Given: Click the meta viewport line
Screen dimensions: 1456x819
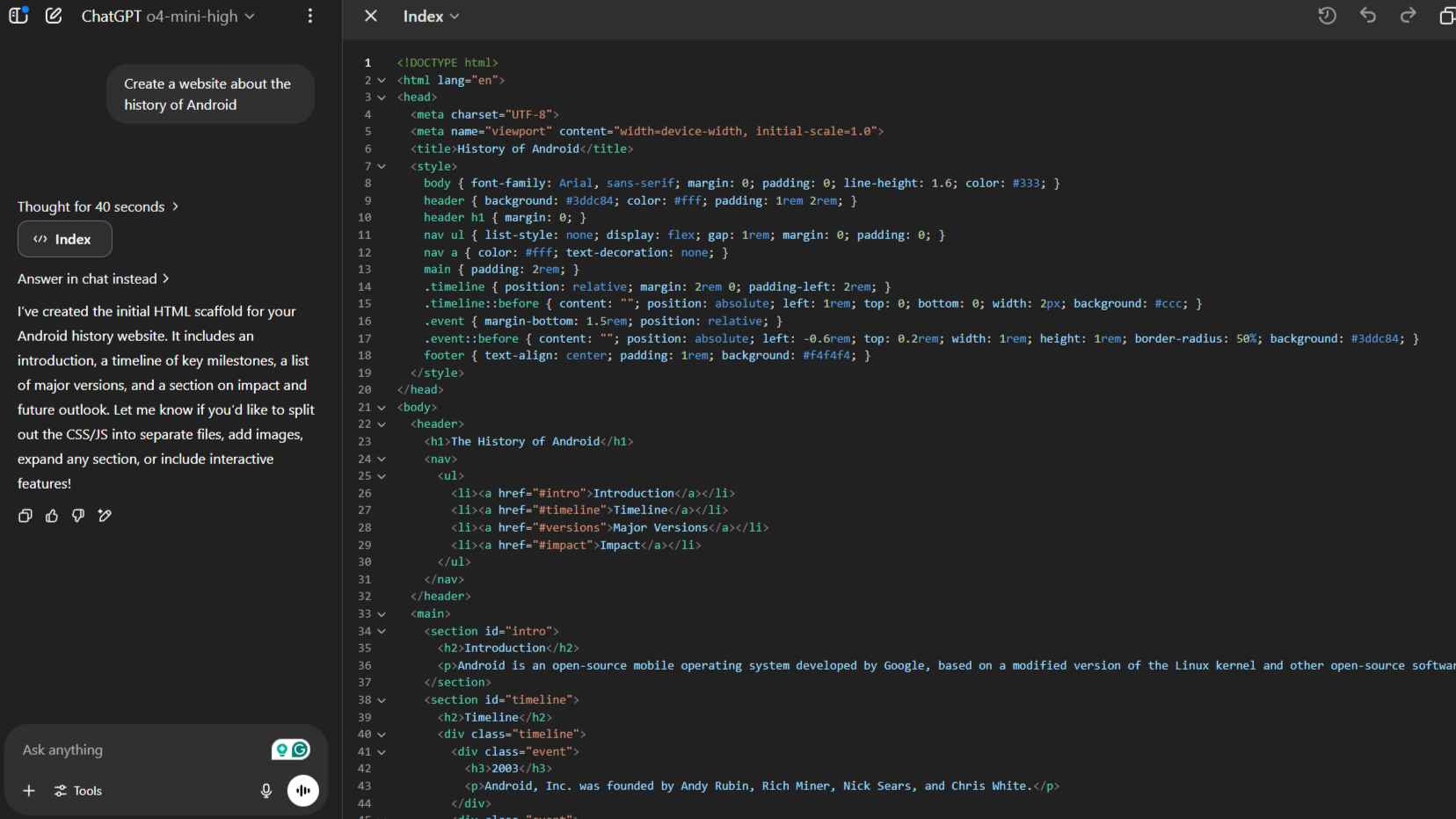Looking at the screenshot, I should coord(647,132).
